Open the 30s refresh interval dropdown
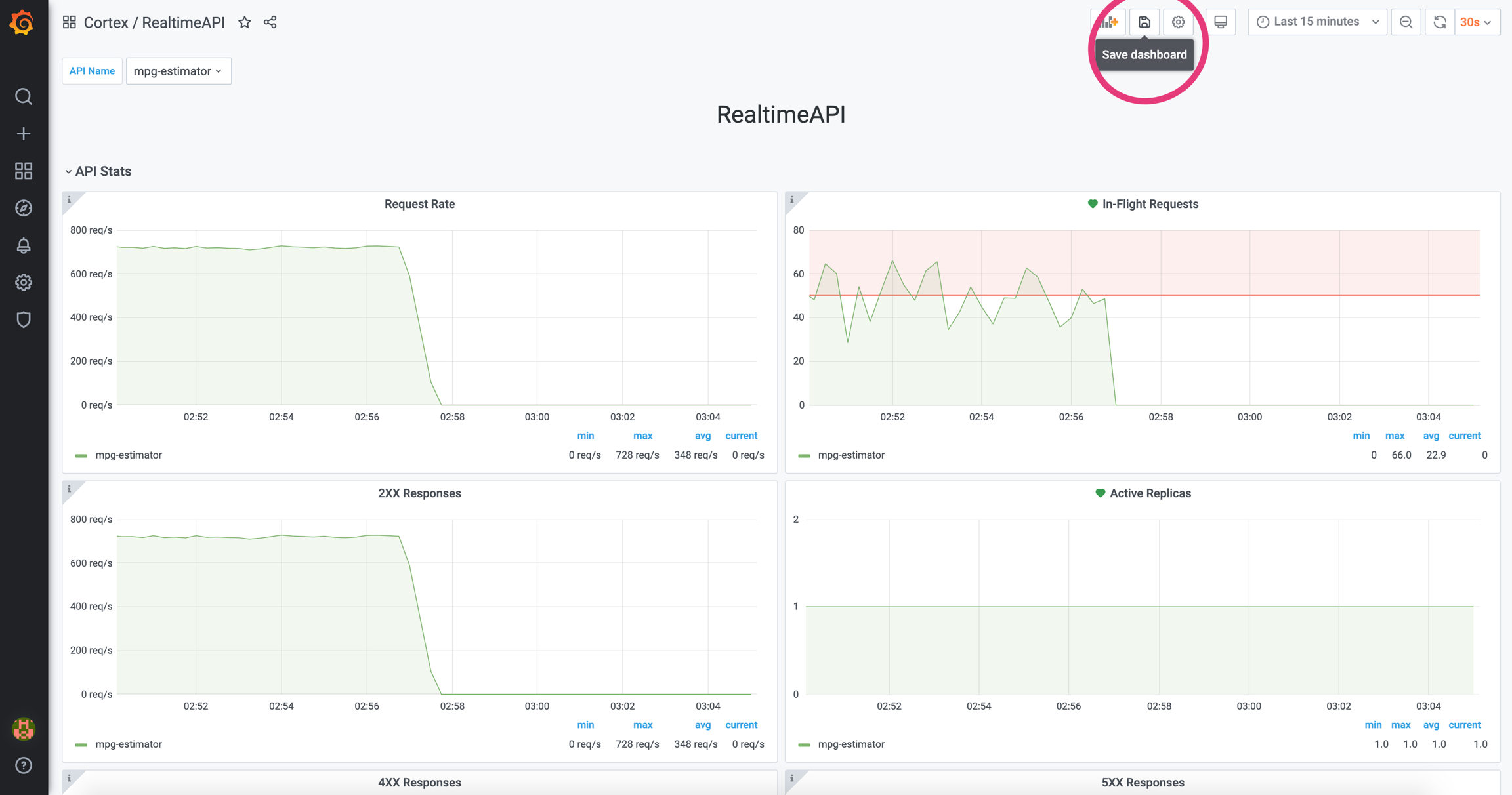The height and width of the screenshot is (795, 1512). click(x=1477, y=22)
